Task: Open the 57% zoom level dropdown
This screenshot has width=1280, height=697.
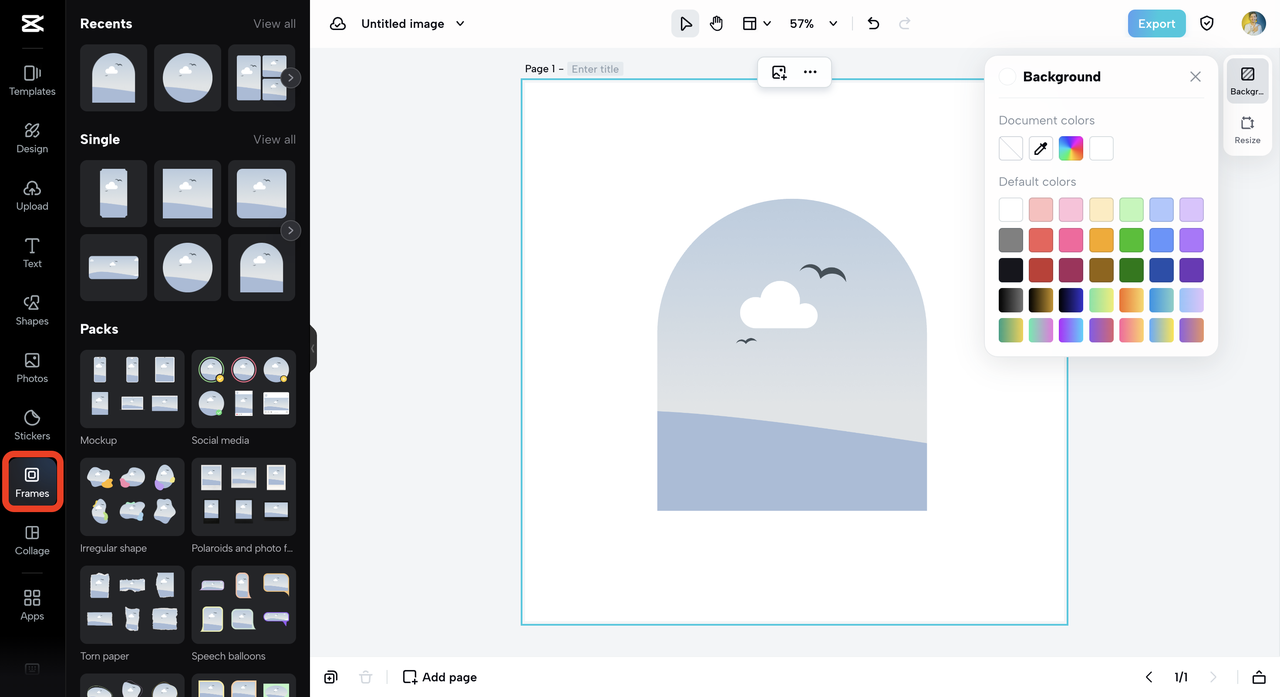Action: pyautogui.click(x=813, y=24)
